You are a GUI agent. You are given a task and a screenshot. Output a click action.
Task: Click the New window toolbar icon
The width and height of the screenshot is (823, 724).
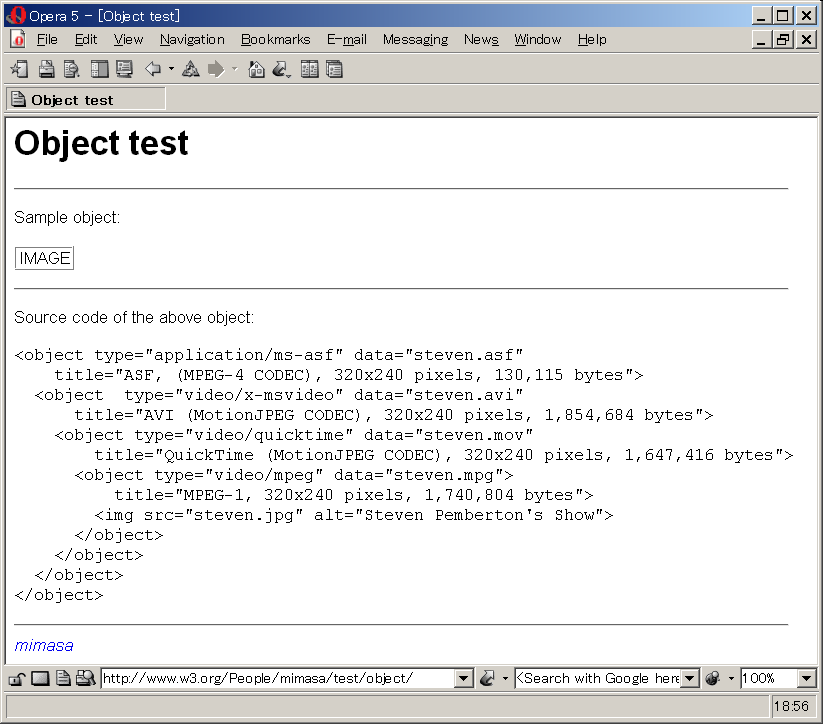(19, 69)
